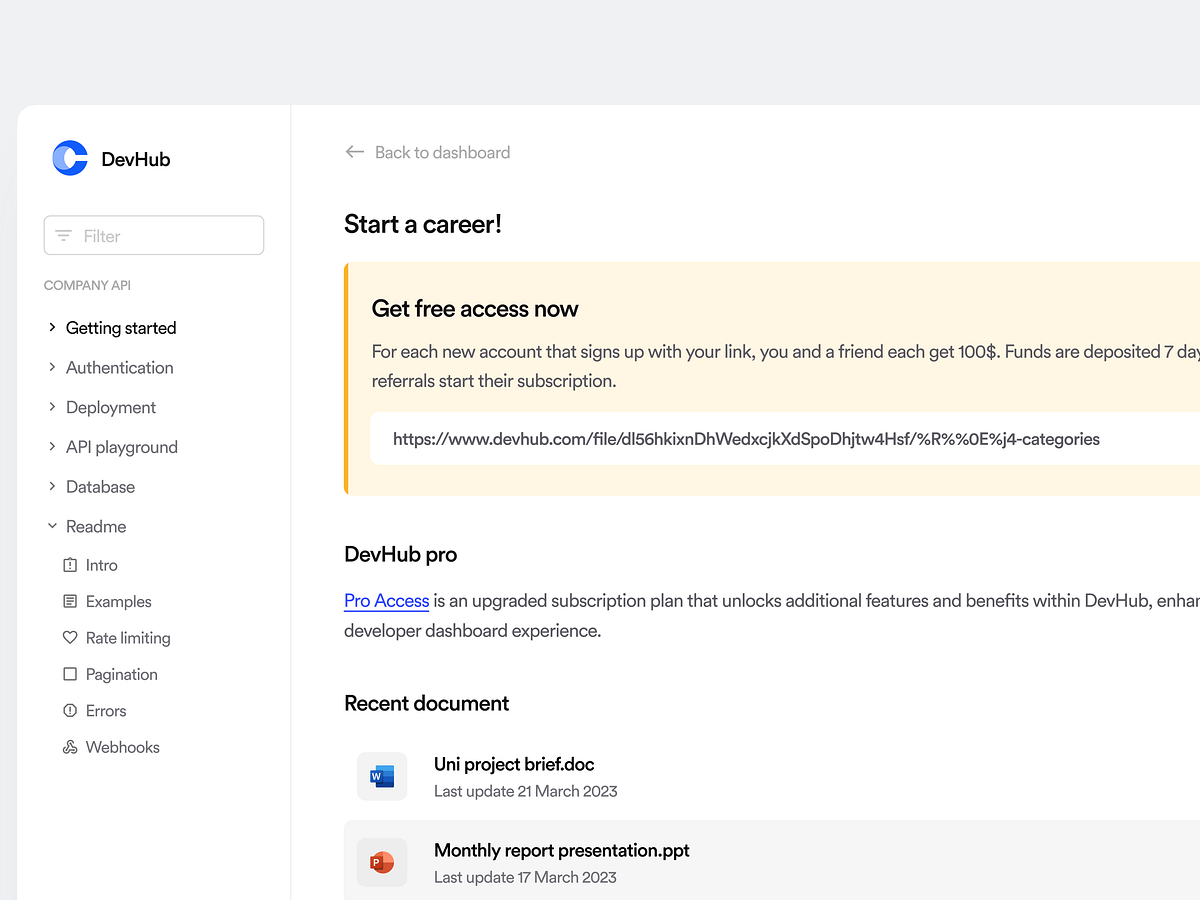Click the Rate limiting heart icon
The width and height of the screenshot is (1200, 900).
click(x=70, y=638)
